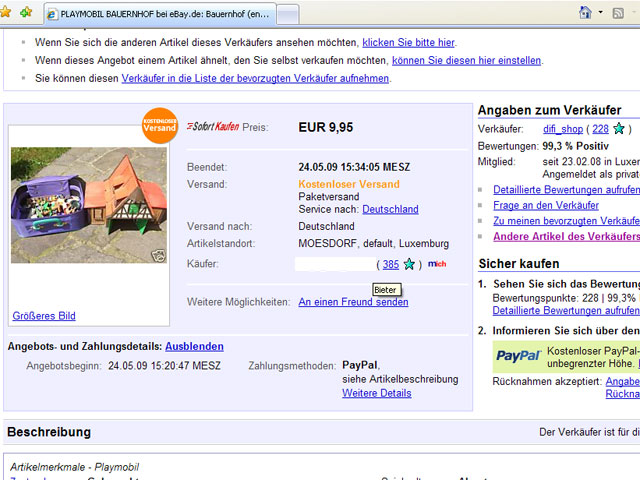Open 'Andere Artikel des Verkäufers' link
Viewport: 640px width, 480px height.
click(565, 236)
